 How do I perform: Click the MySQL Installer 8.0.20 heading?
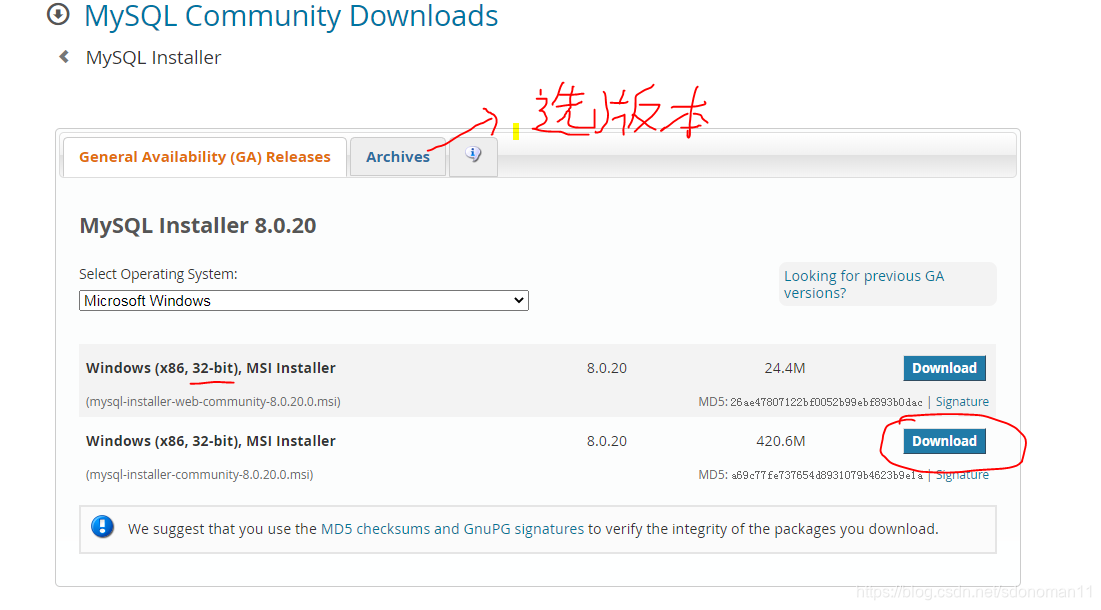pos(198,225)
